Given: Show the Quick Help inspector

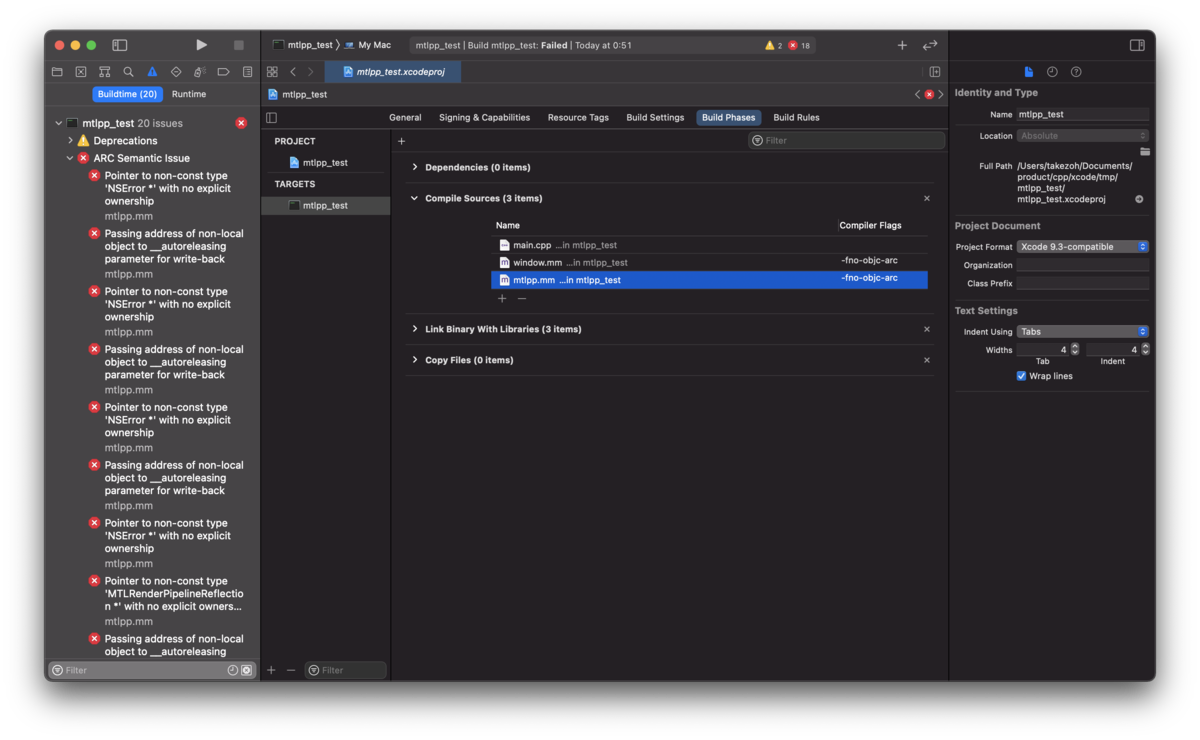Looking at the screenshot, I should click(1076, 72).
